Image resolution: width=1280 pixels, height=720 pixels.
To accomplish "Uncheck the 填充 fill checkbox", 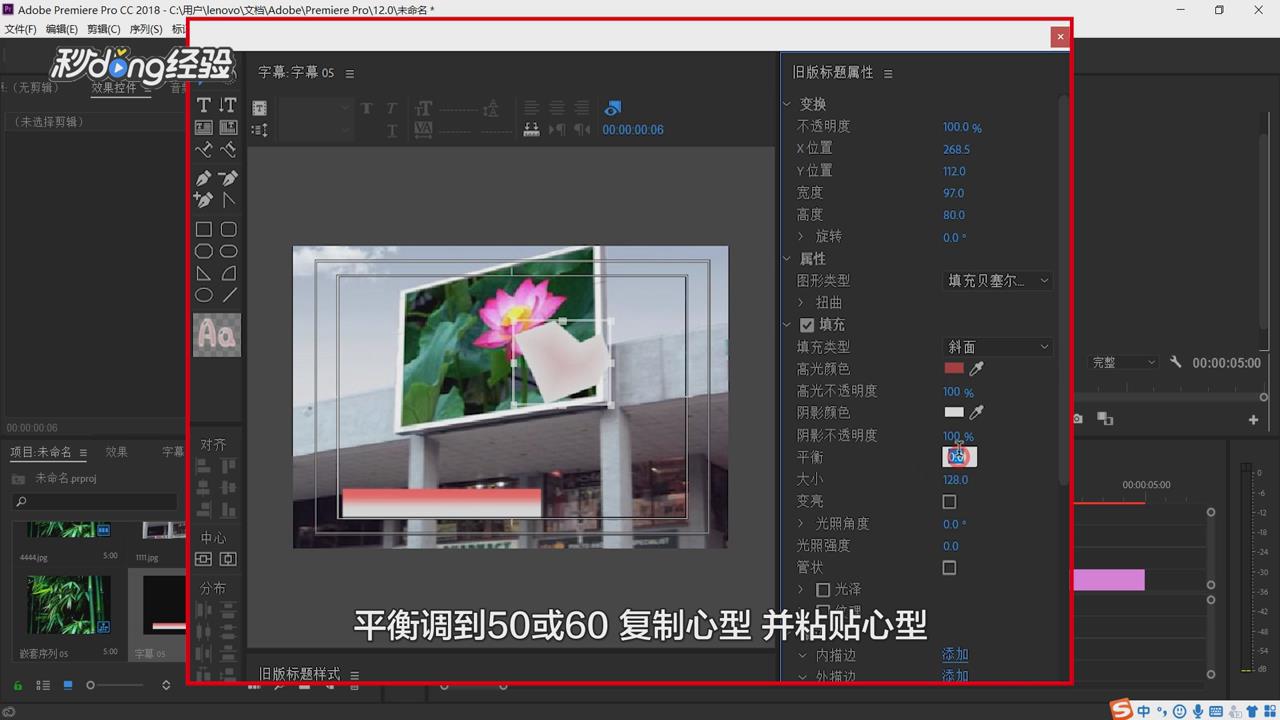I will (x=807, y=325).
